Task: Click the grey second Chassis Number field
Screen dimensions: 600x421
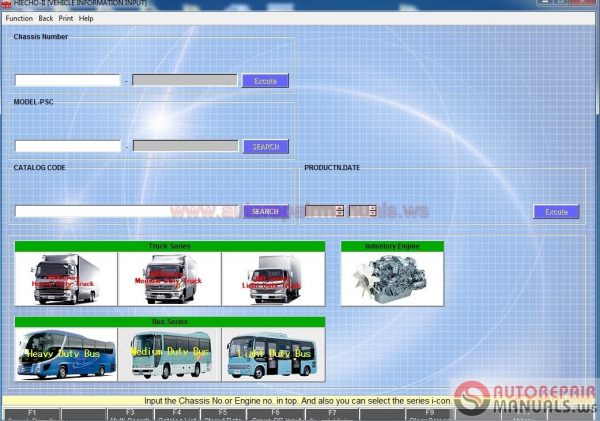Action: [185, 80]
